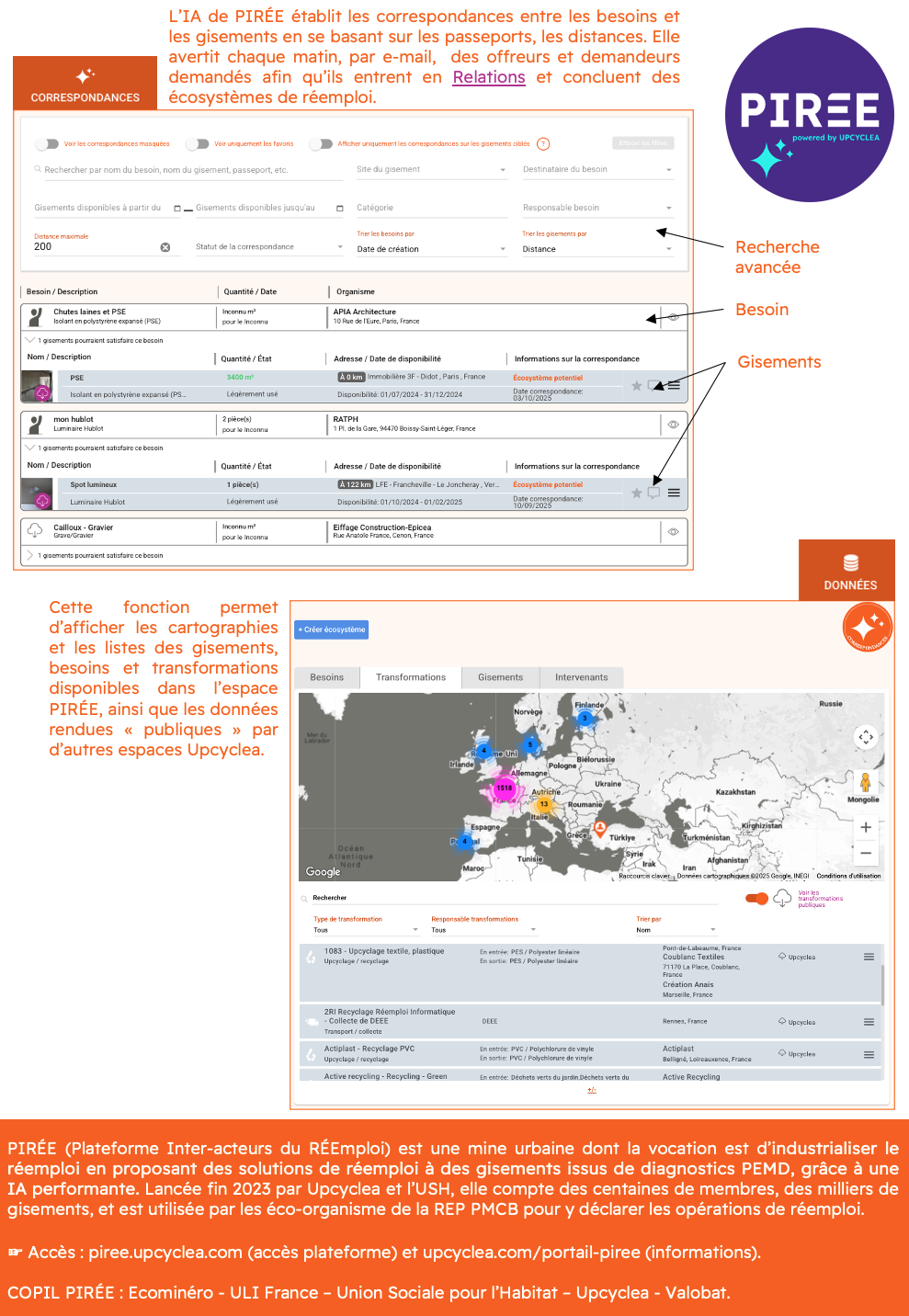Screen dimensions: 909x1316
Task: Click the cloud icon of Cailloux - Gravier
Action: pyautogui.click(x=35, y=530)
